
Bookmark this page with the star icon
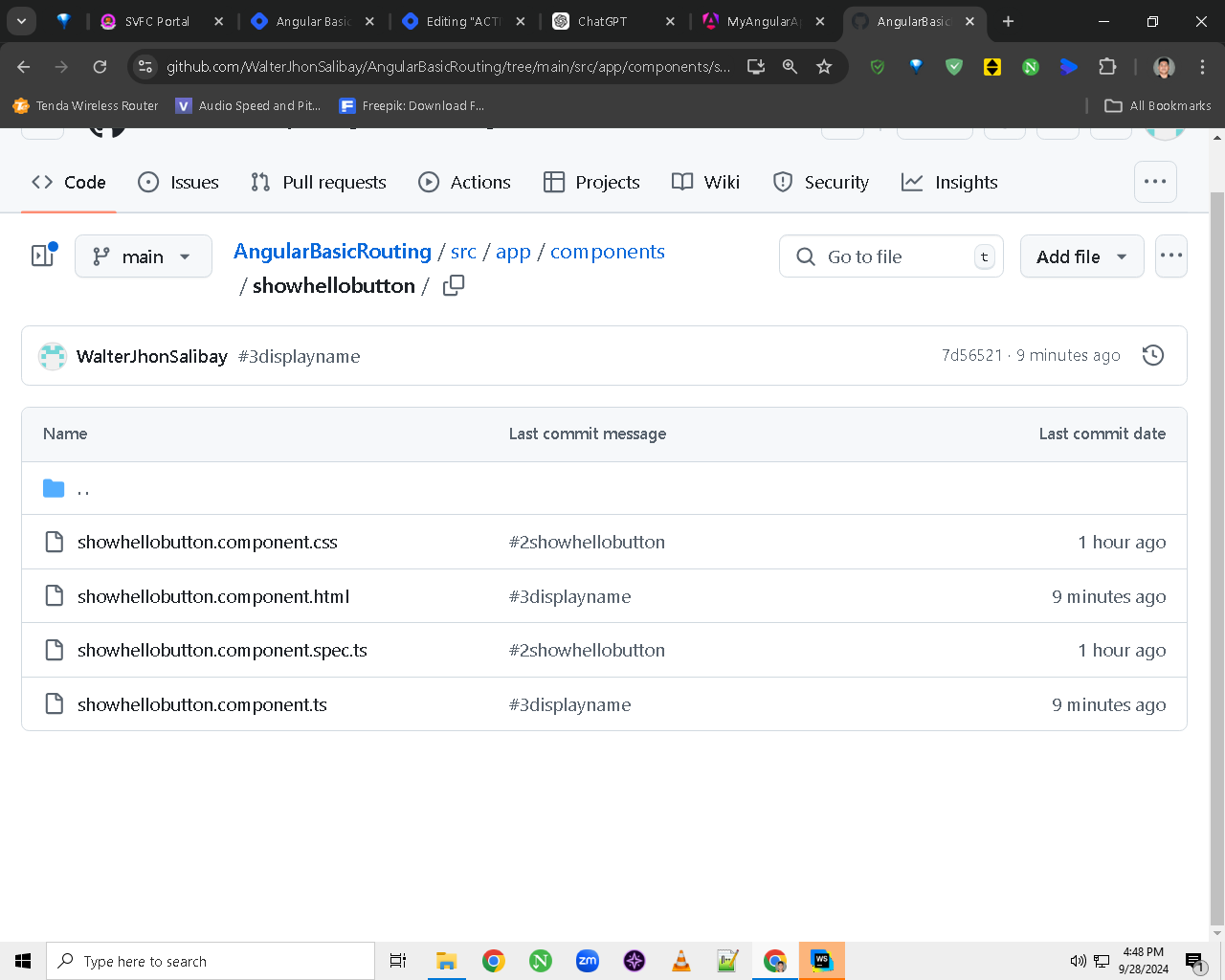click(824, 66)
